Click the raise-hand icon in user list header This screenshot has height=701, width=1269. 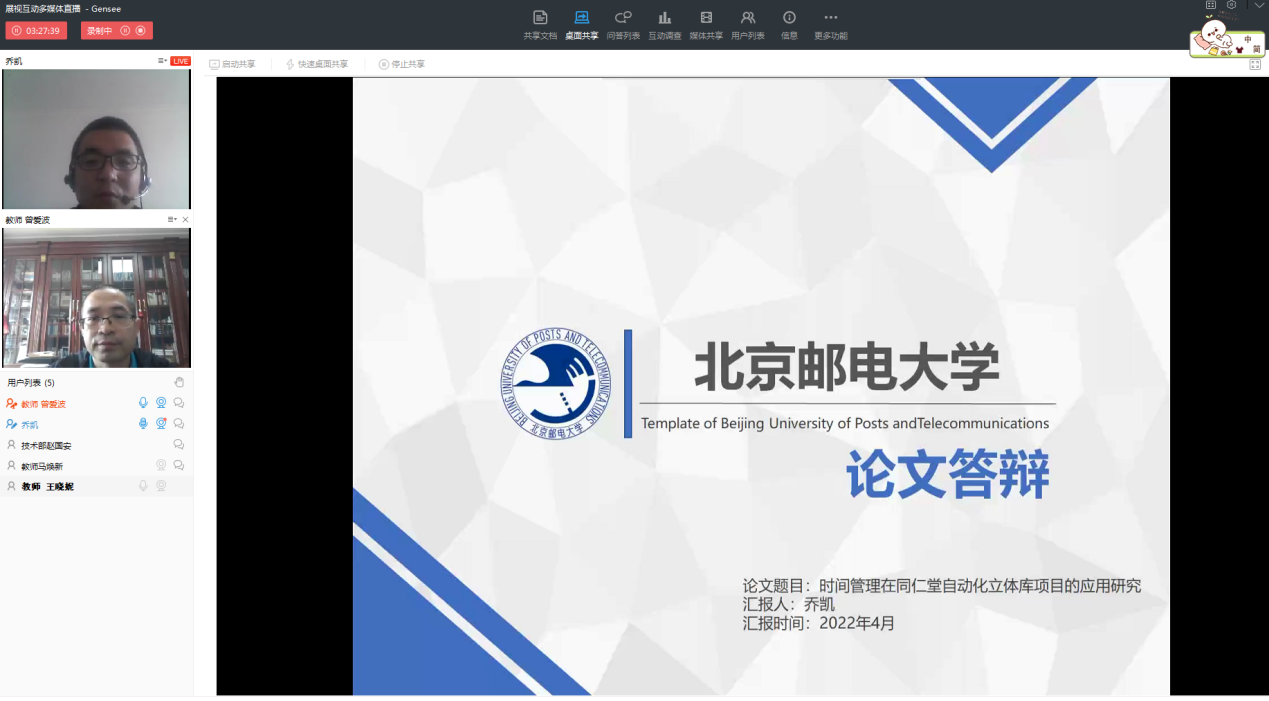coord(179,382)
